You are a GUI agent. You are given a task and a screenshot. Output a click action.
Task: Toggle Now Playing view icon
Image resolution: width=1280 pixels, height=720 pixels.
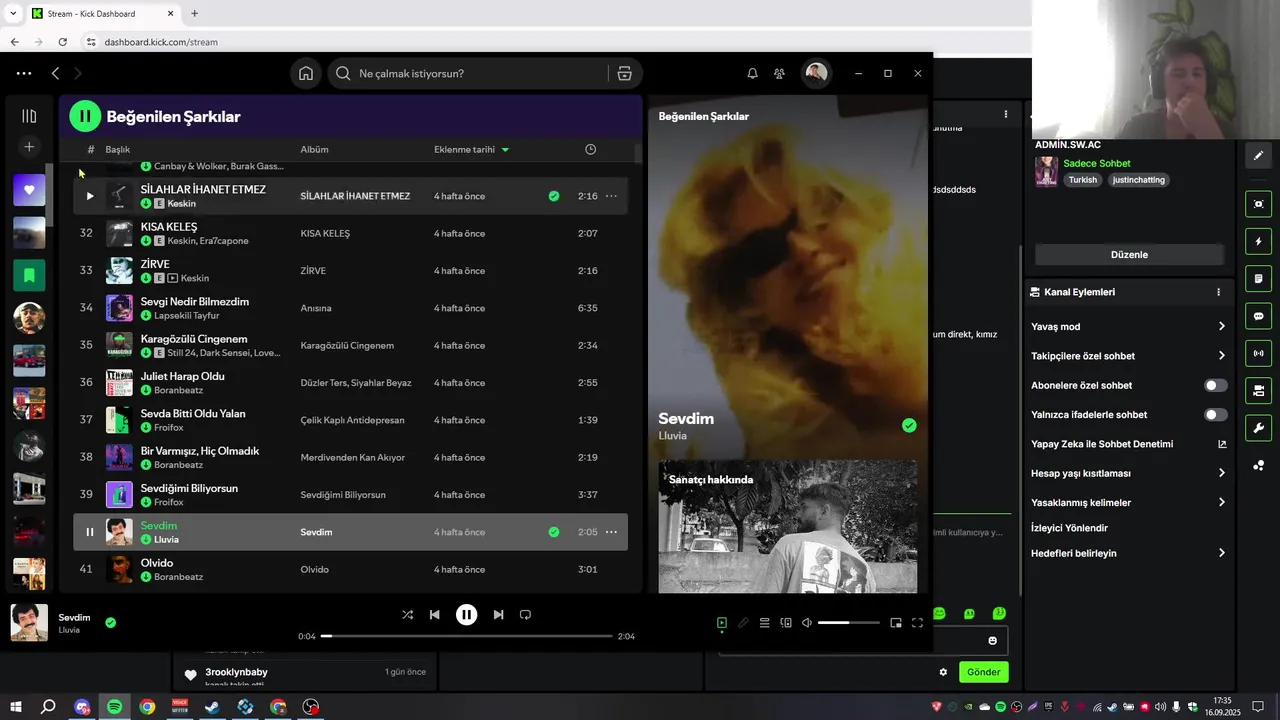721,623
